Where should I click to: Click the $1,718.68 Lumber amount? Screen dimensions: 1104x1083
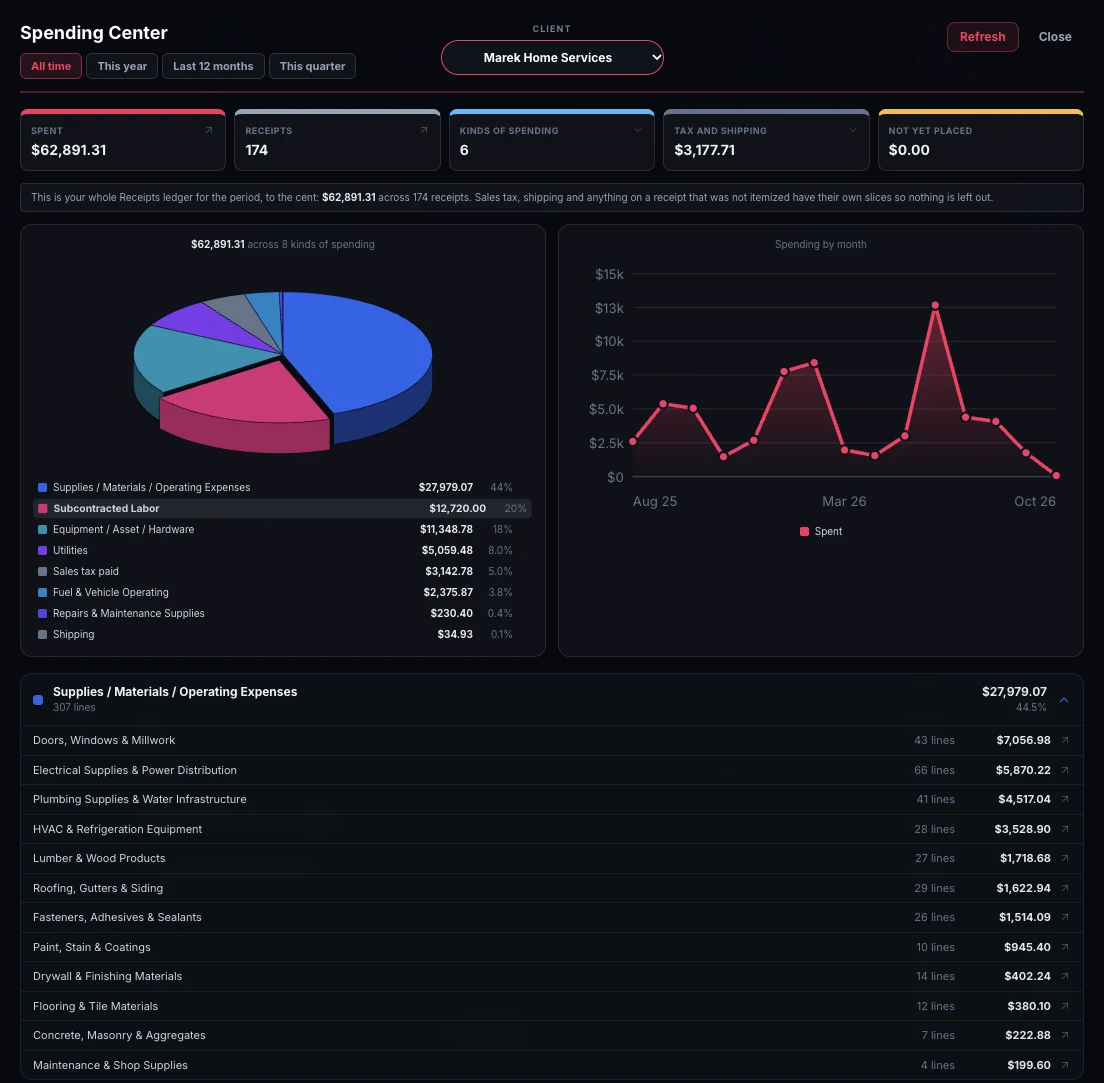[x=1025, y=858]
